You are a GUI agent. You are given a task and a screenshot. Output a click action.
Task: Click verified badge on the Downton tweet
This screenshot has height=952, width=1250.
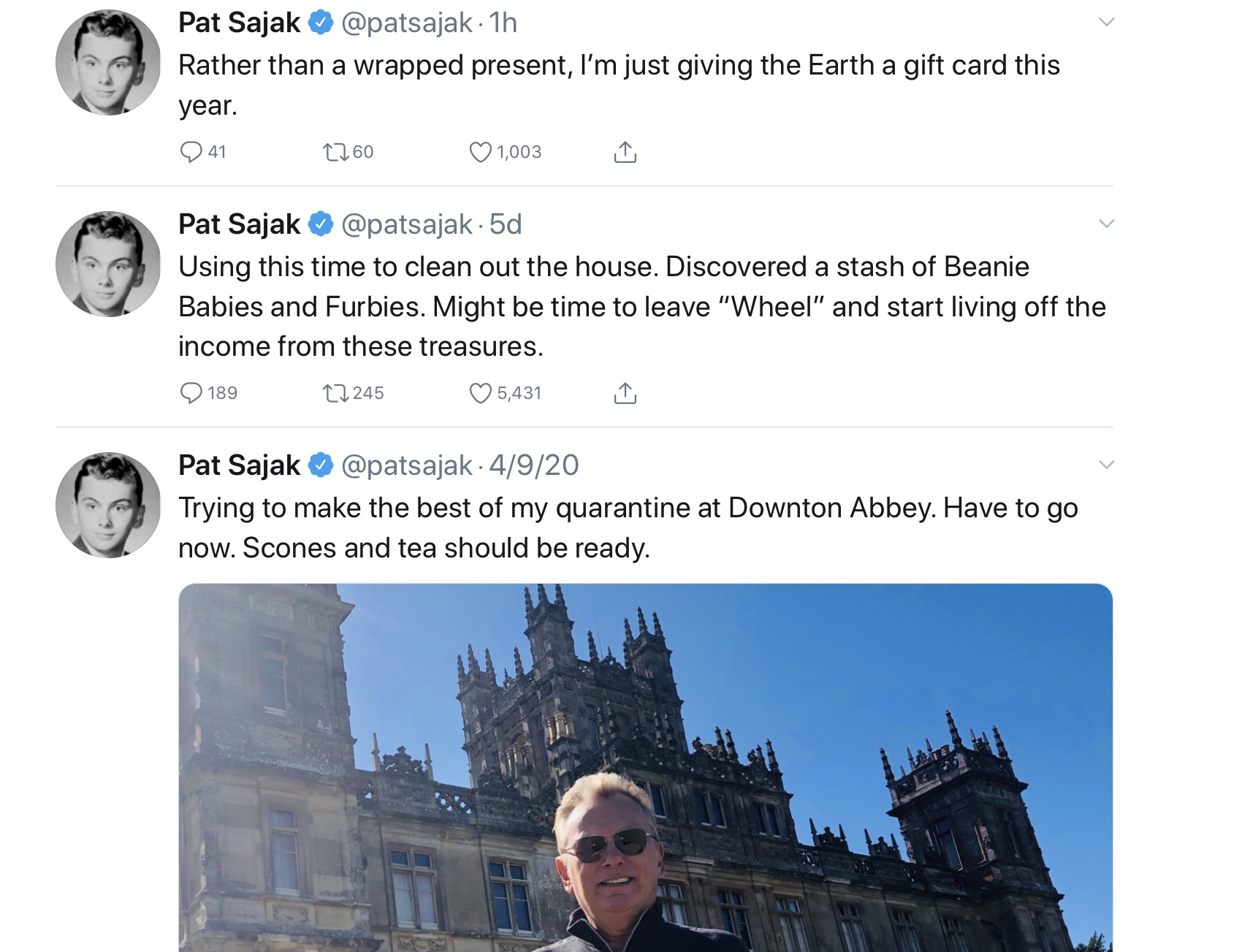pos(320,465)
